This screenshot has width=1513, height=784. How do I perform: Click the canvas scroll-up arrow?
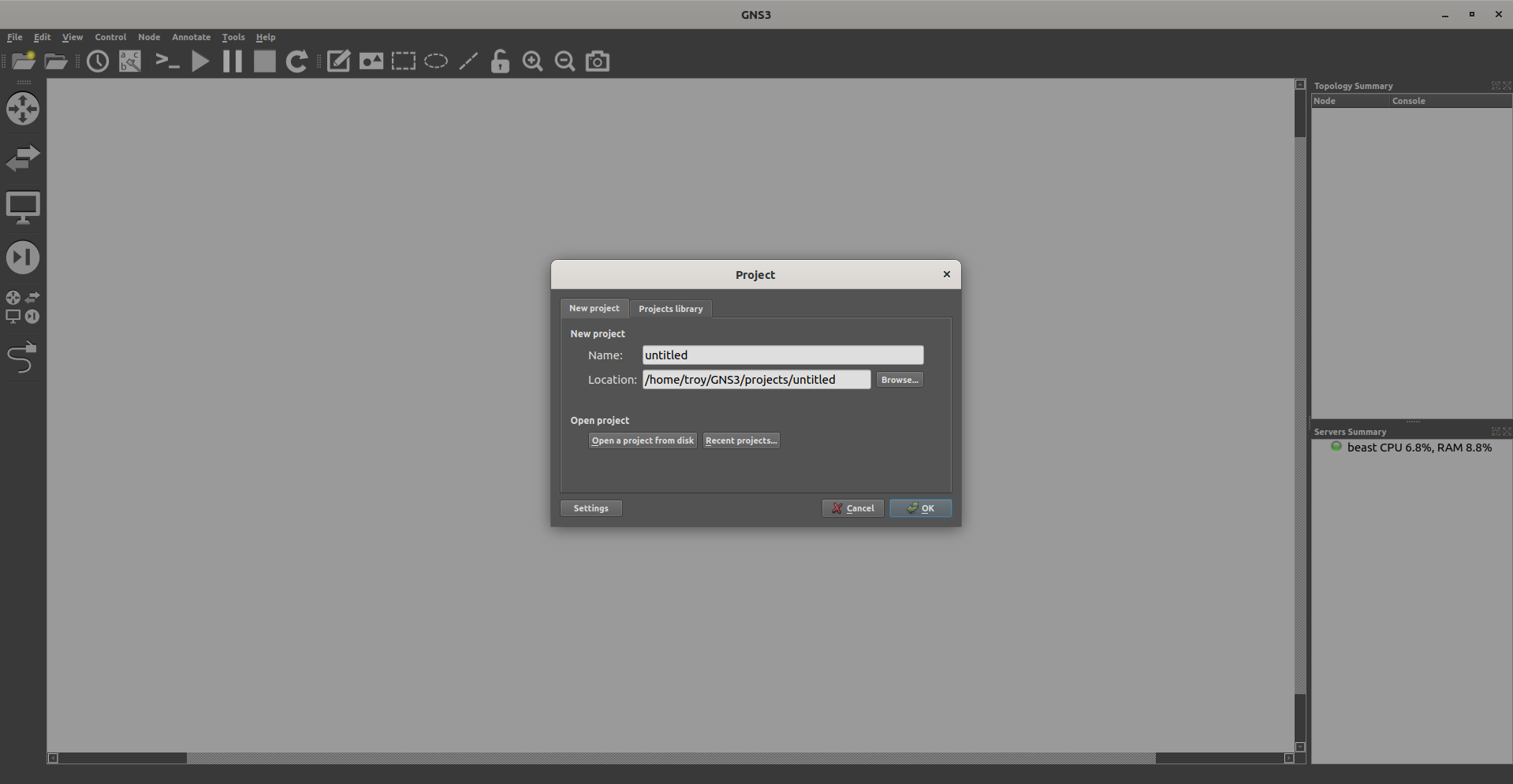pyautogui.click(x=1300, y=84)
